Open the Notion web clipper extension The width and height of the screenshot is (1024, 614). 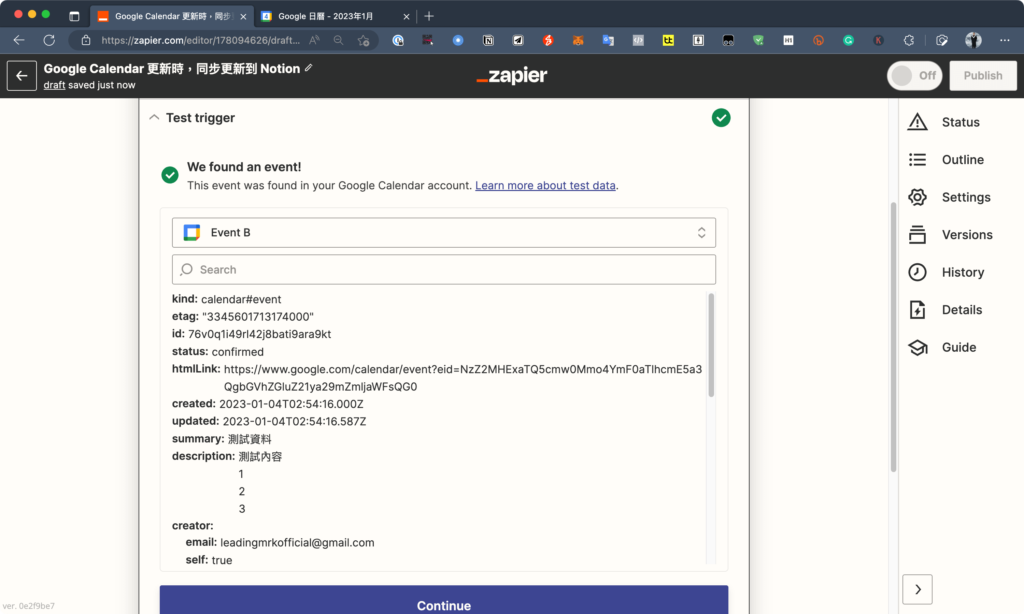[488, 40]
